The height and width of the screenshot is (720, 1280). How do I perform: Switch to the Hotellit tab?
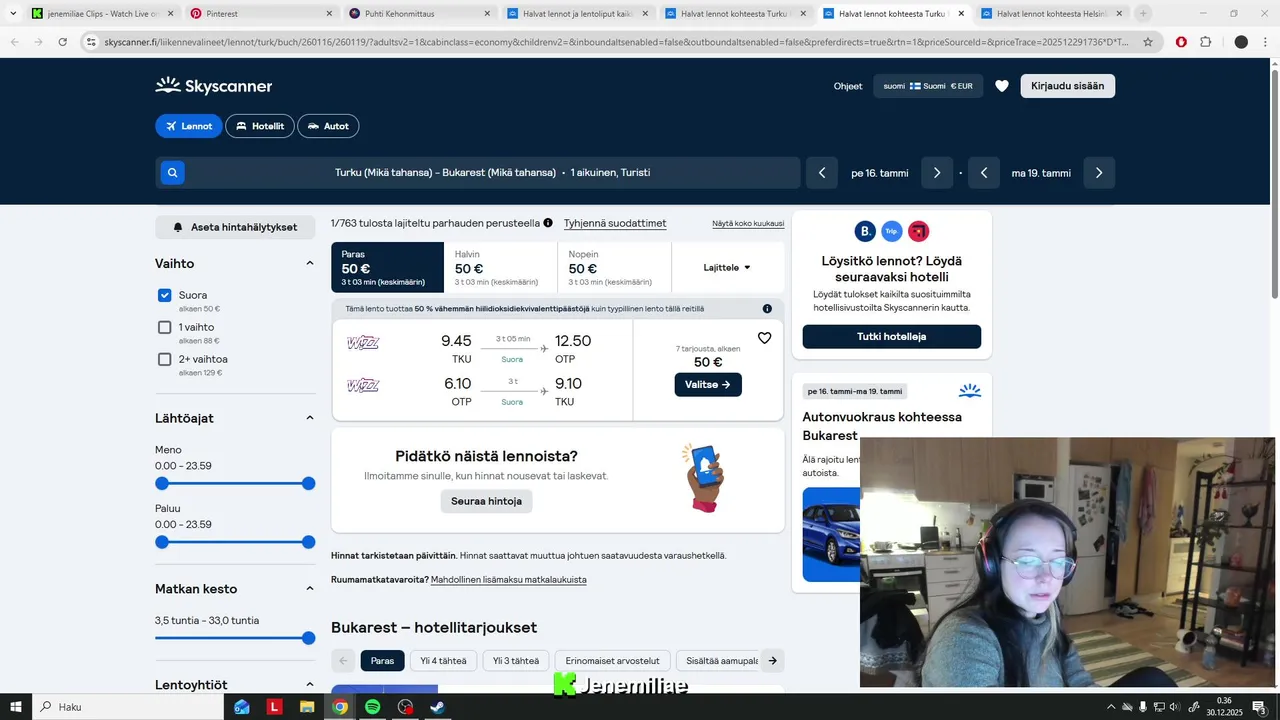(260, 126)
